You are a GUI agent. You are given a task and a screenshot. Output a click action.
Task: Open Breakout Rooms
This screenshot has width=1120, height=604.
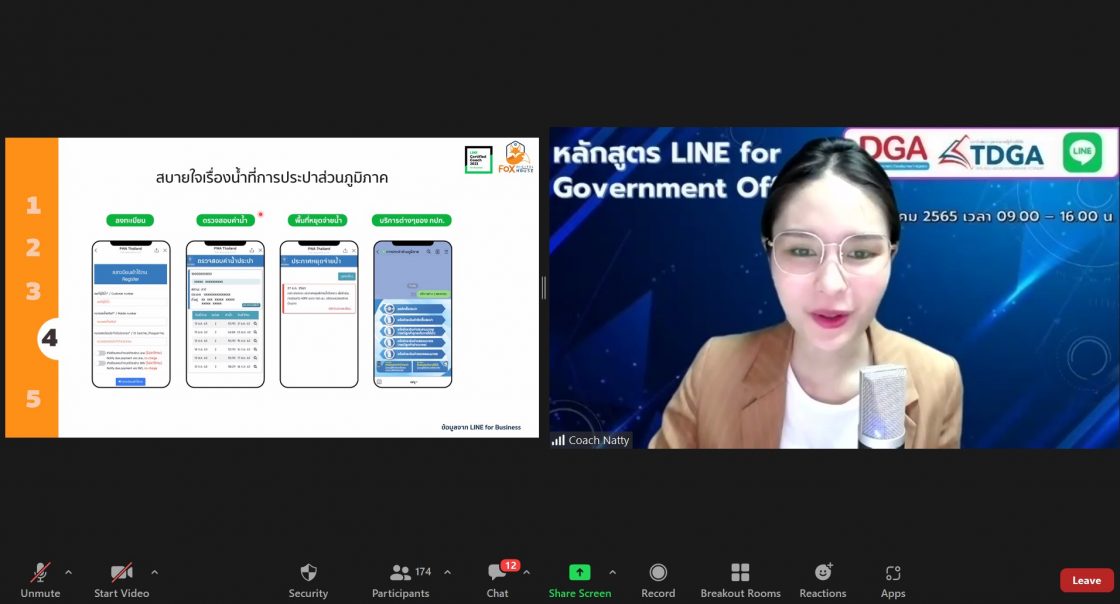pos(740,580)
